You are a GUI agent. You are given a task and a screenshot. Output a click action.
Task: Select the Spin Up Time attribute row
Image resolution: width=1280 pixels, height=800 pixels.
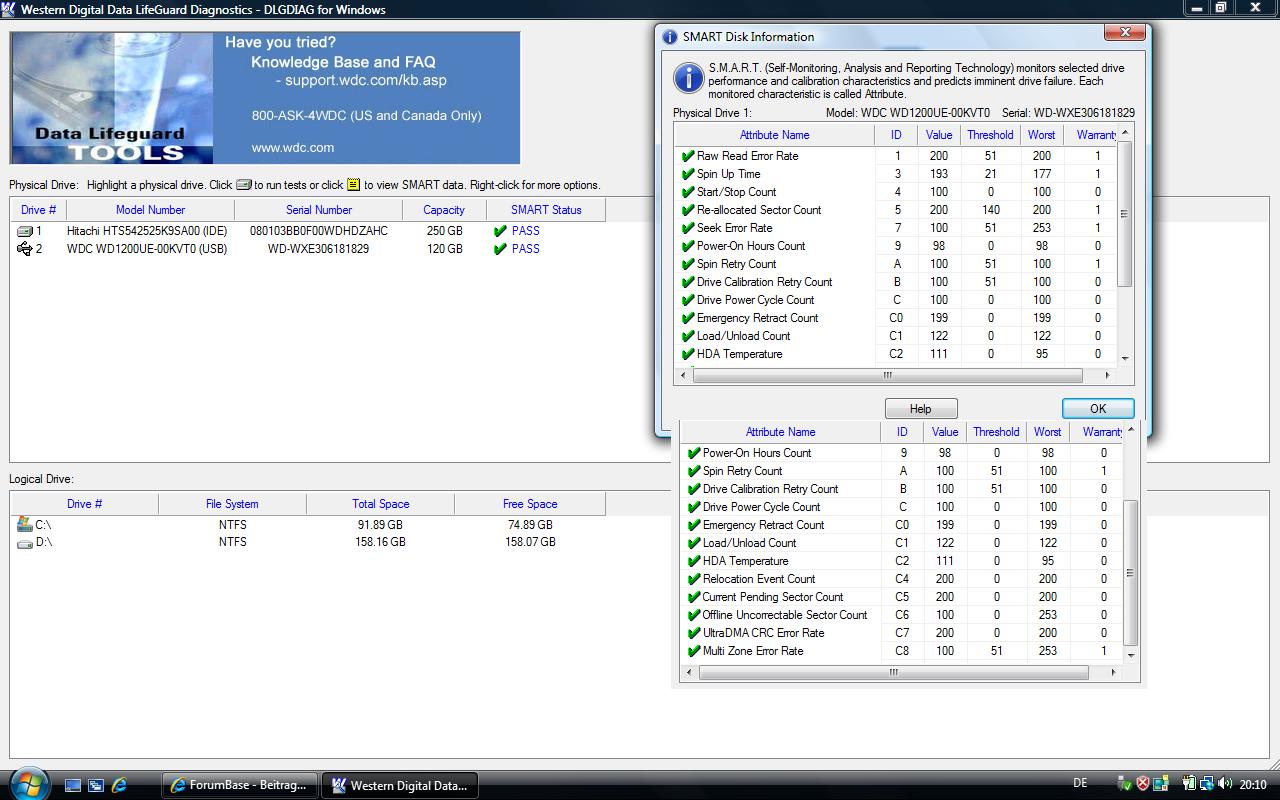point(897,174)
